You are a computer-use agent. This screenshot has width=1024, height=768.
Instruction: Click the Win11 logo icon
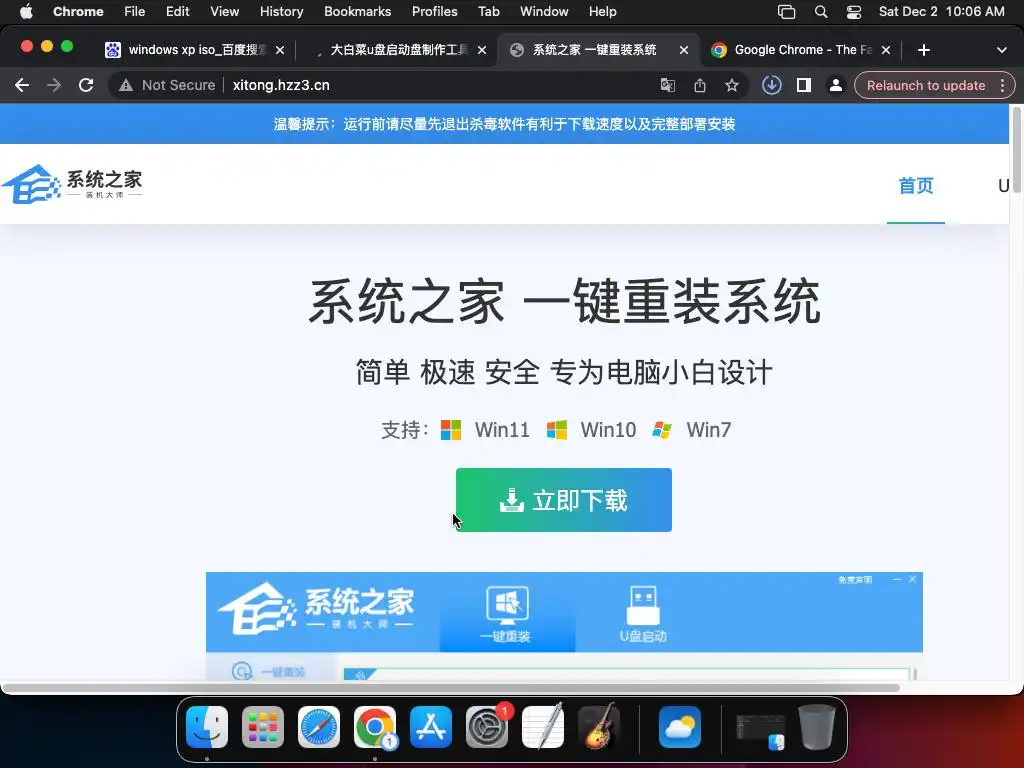tap(451, 430)
